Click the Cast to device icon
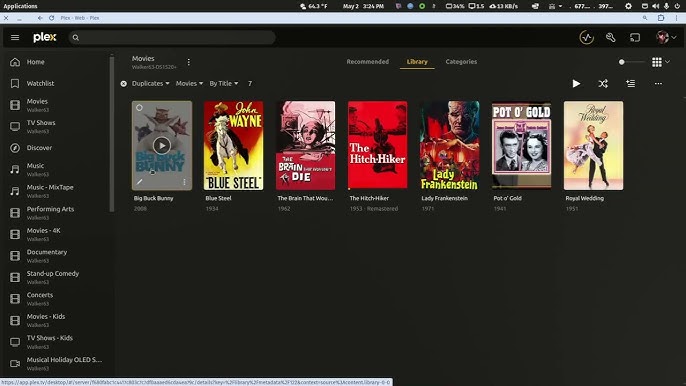Screen dimensions: 686x386 [x=635, y=38]
